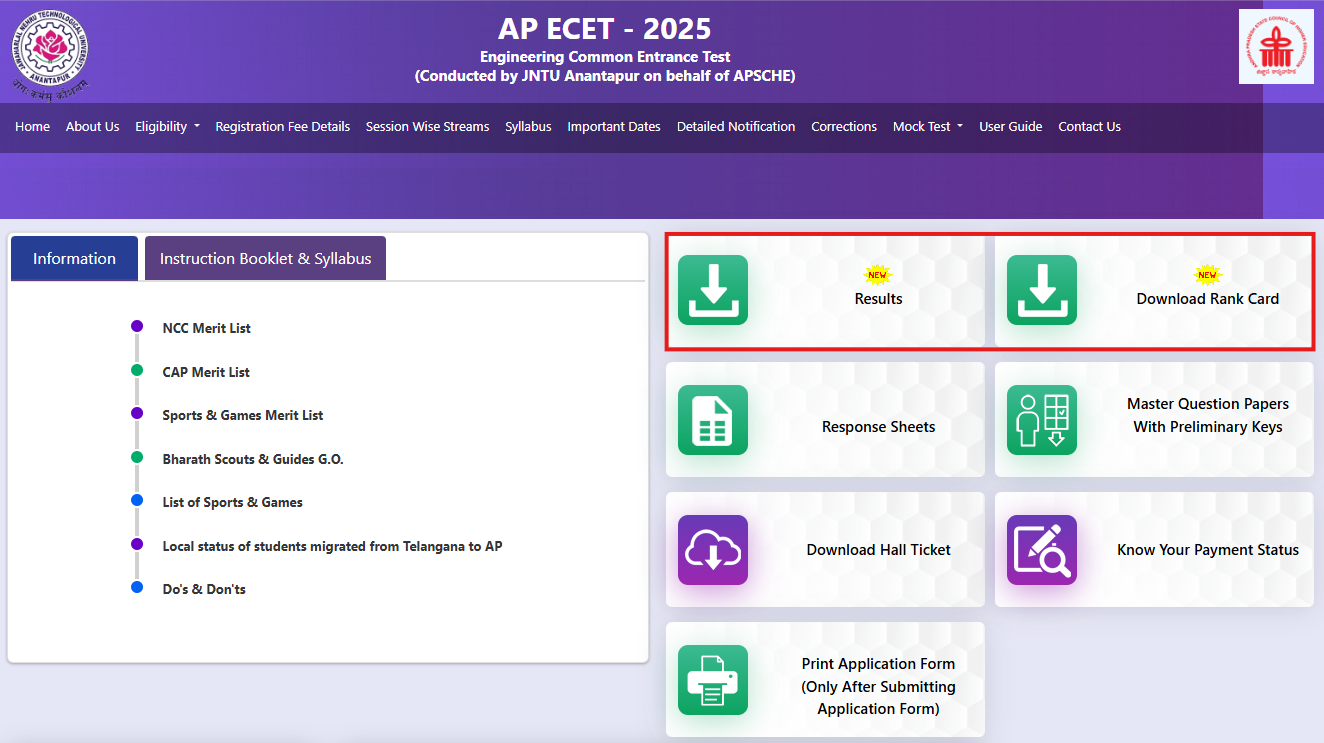Click the Conducted by JNTU Anantapur line

tap(605, 76)
